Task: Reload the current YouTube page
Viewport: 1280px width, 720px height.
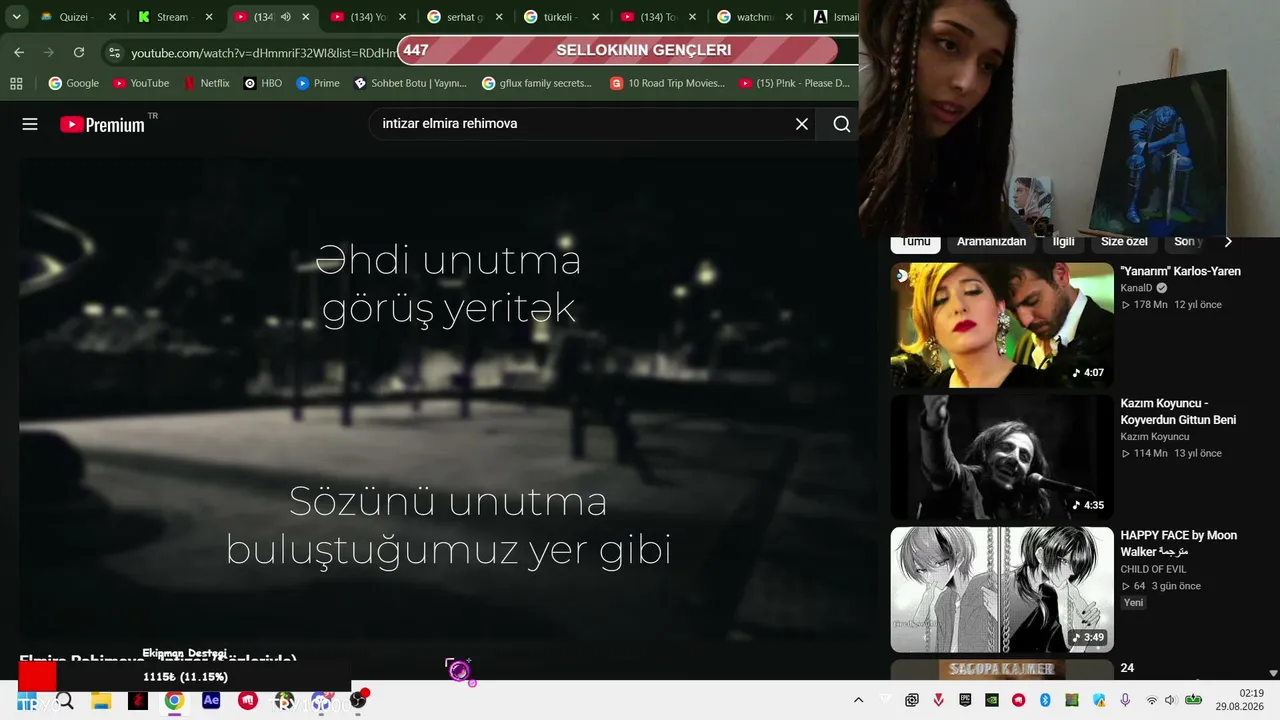Action: [79, 52]
